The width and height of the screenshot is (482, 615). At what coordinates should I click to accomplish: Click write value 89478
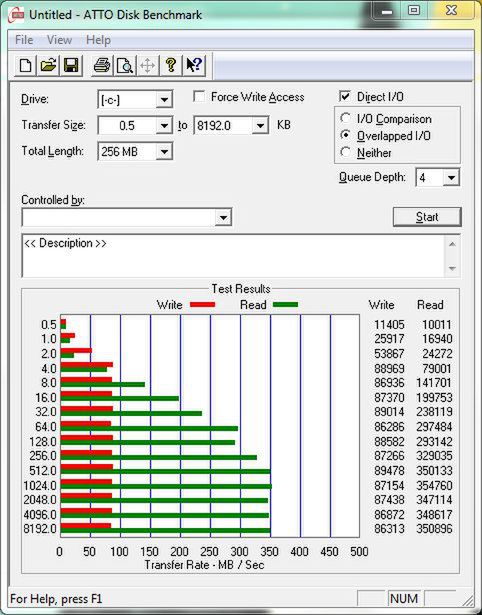pos(389,471)
